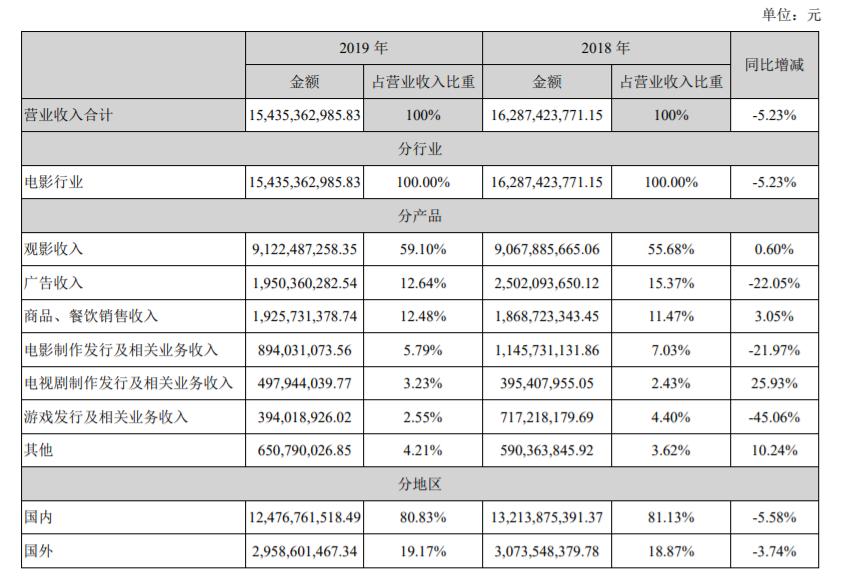The height and width of the screenshot is (584, 858).
Task: Select the 分行业 section header
Action: click(x=420, y=149)
